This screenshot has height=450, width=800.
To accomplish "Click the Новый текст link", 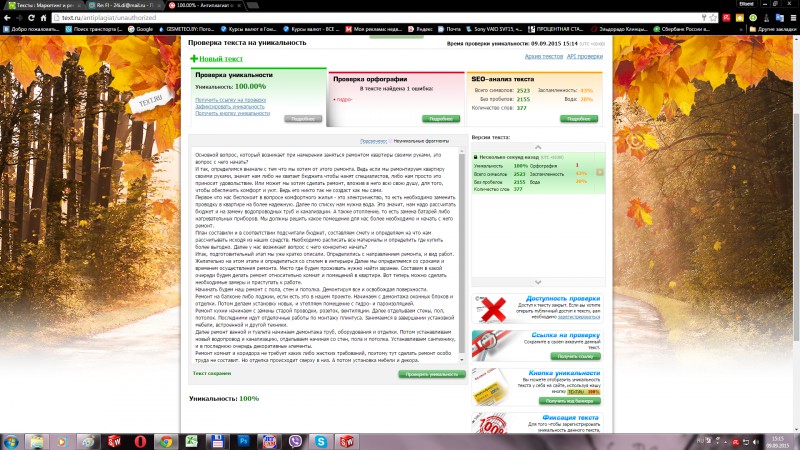I will point(221,59).
